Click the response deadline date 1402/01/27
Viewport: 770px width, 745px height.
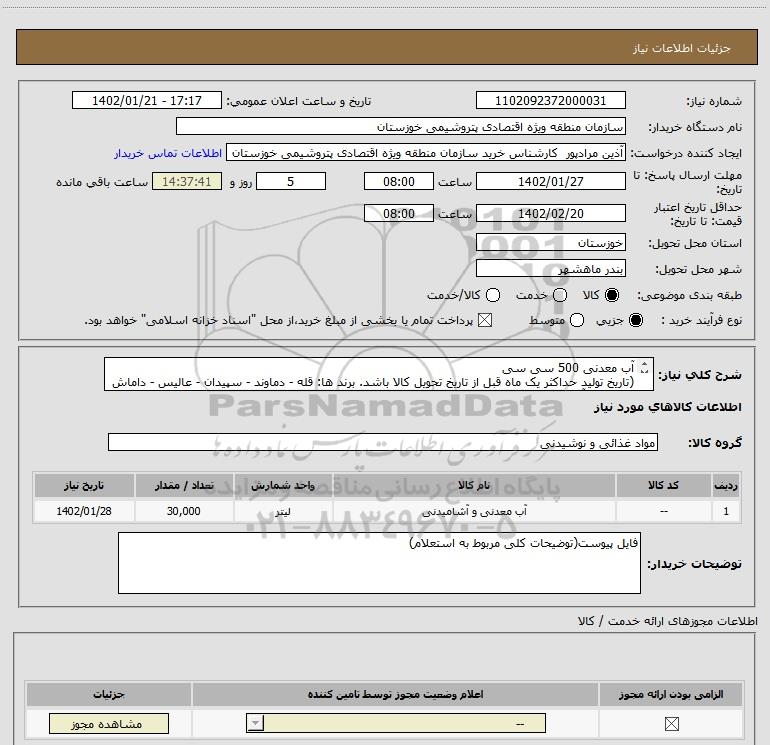coord(550,182)
